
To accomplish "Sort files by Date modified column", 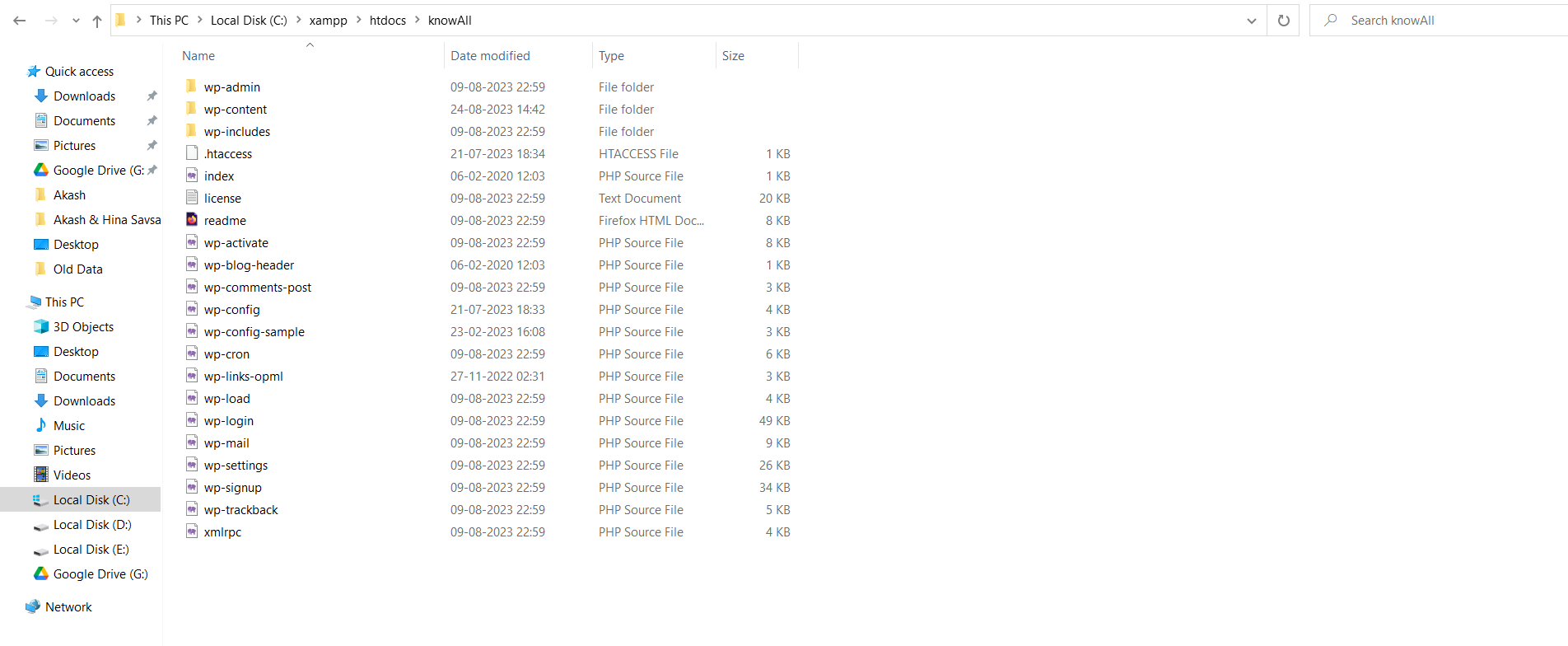I will 490,56.
